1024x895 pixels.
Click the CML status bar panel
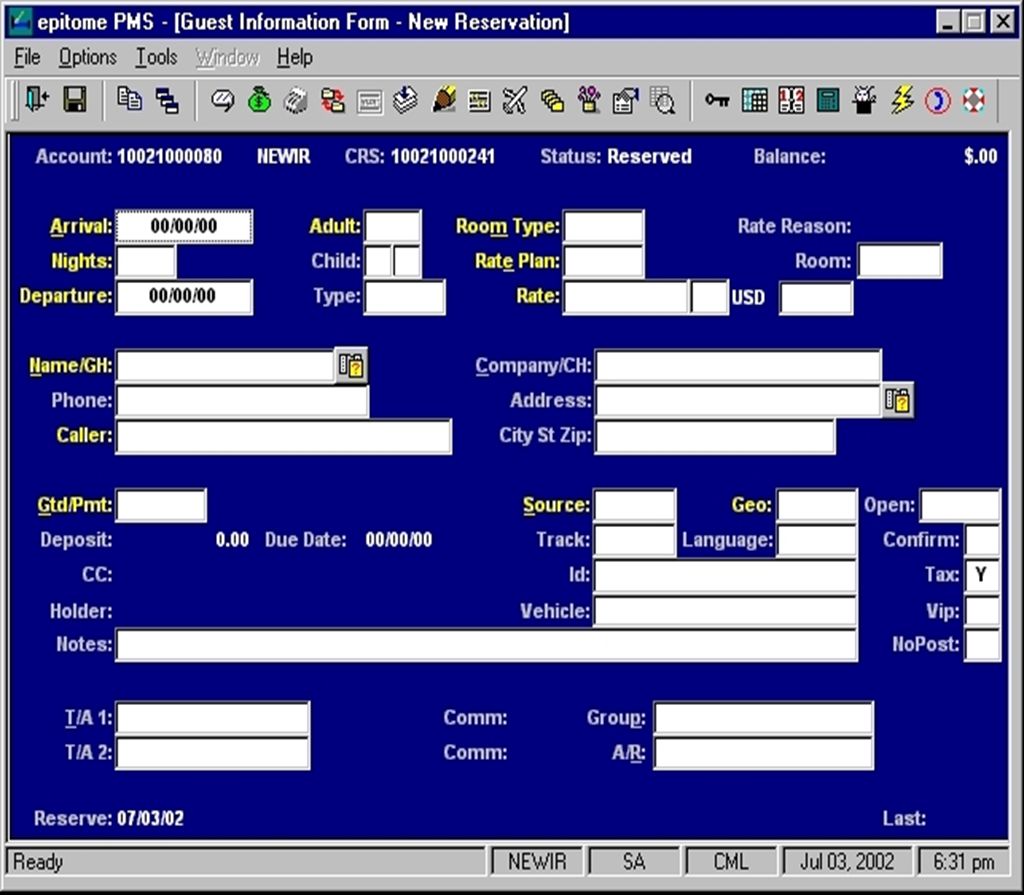point(731,862)
